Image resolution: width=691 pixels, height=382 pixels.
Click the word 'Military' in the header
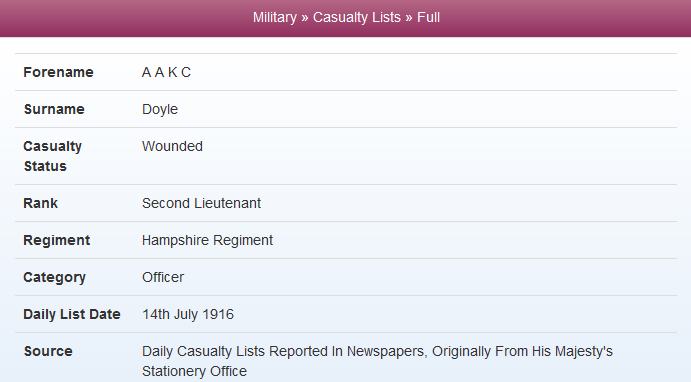275,18
